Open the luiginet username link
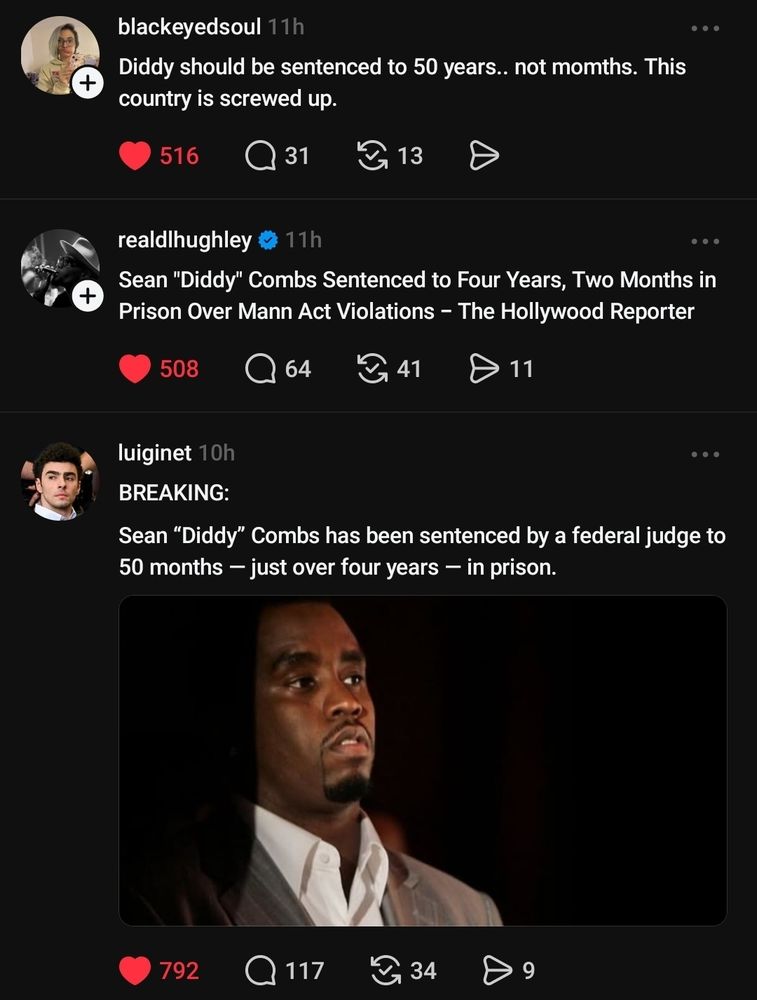Viewport: 757px width, 1000px height. 154,453
